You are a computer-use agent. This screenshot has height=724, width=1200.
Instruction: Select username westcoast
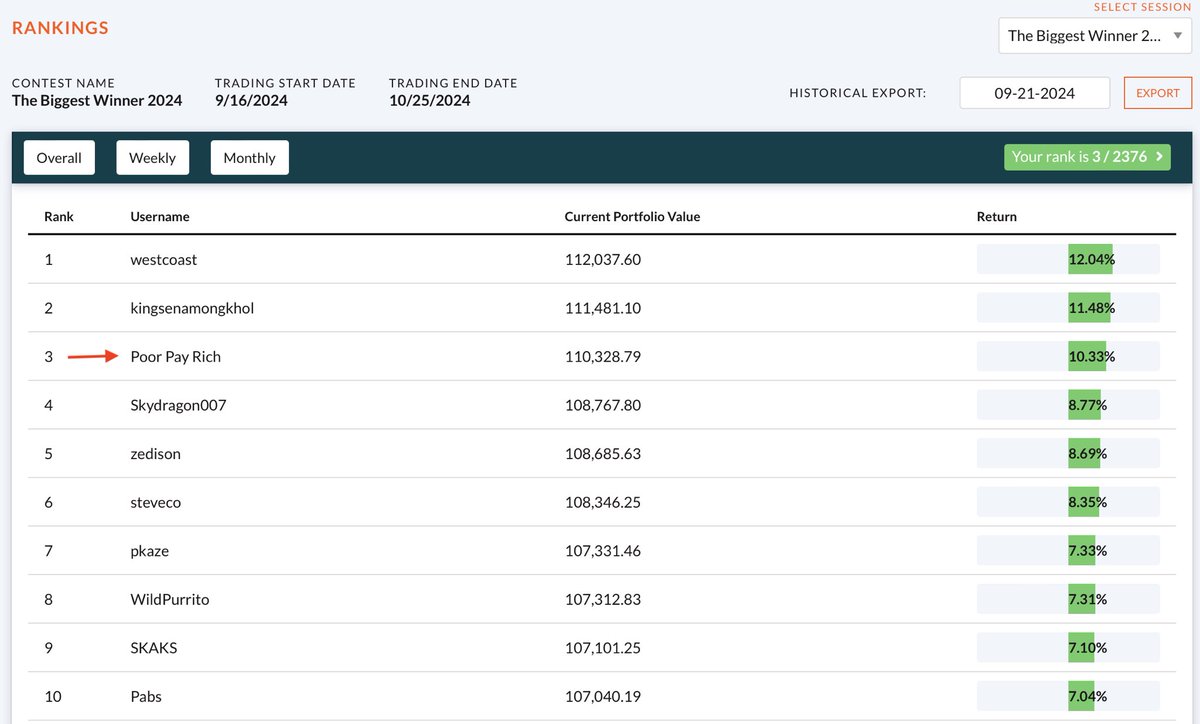point(164,259)
